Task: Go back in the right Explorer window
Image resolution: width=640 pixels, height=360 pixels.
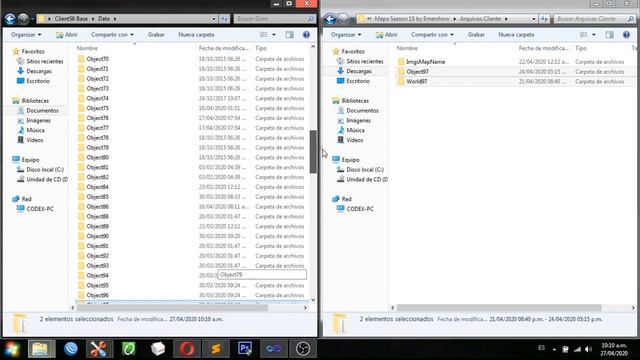Action: 330,19
